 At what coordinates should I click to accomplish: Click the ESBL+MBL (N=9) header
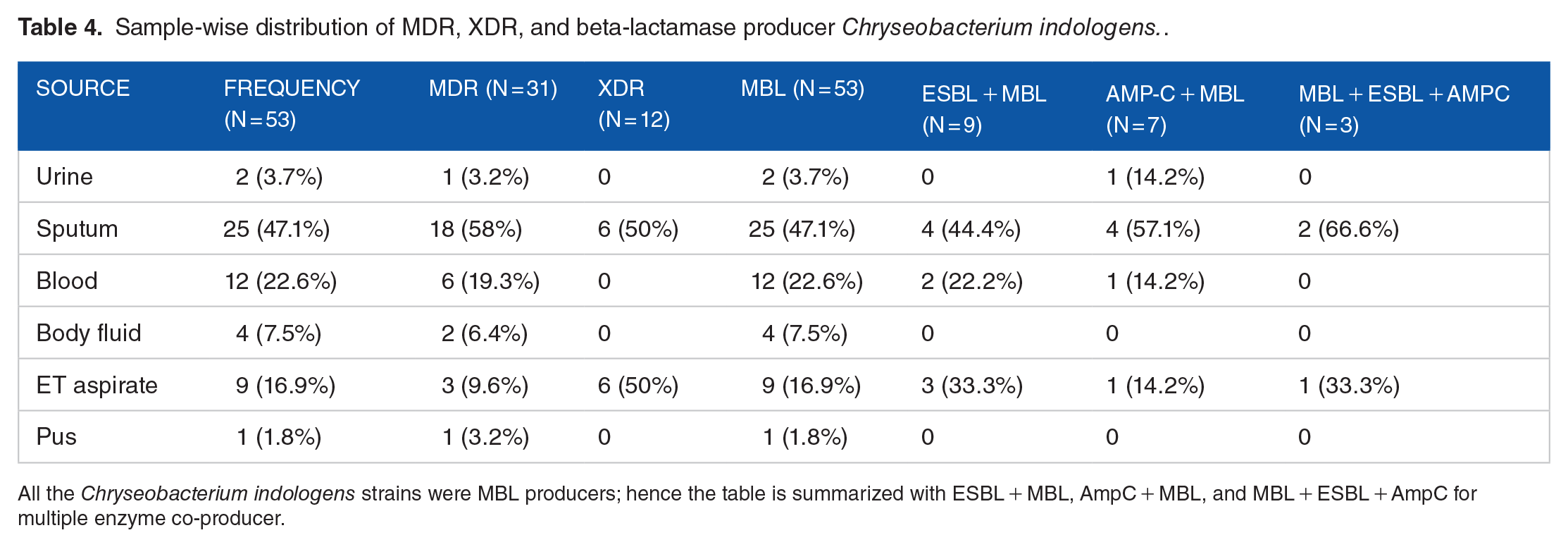pos(984,109)
